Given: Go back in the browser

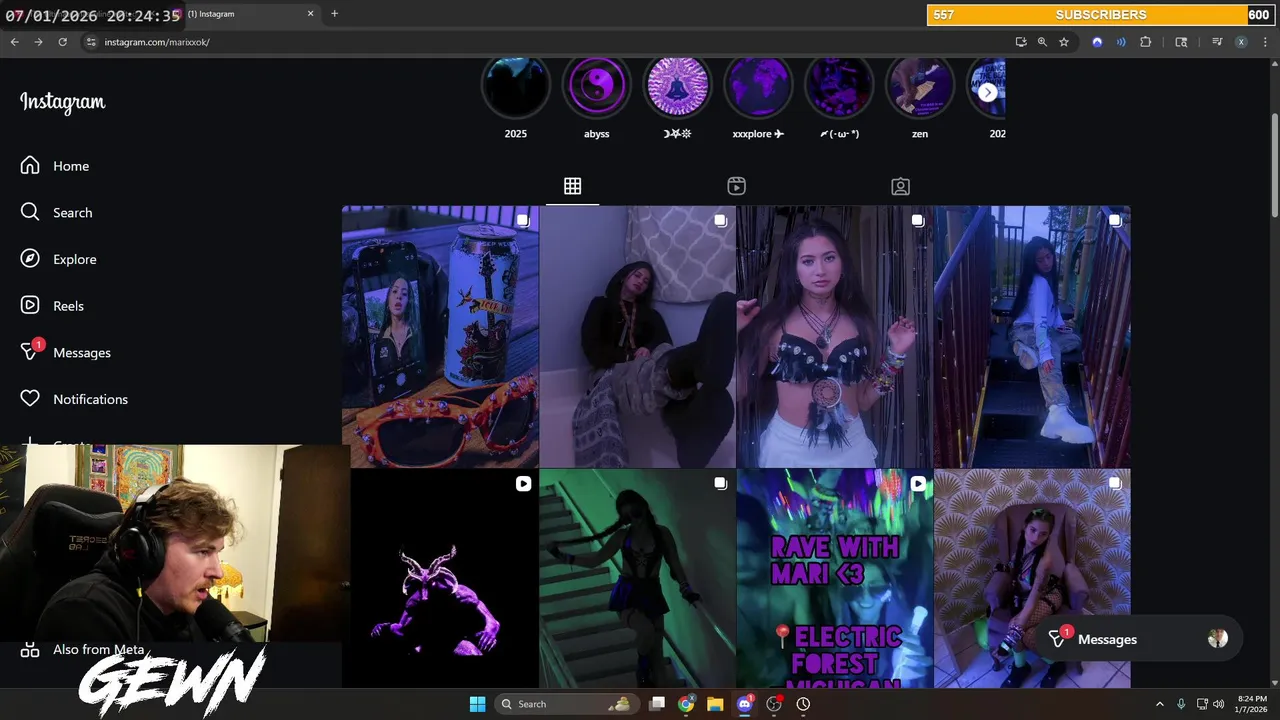Looking at the screenshot, I should tap(14, 42).
